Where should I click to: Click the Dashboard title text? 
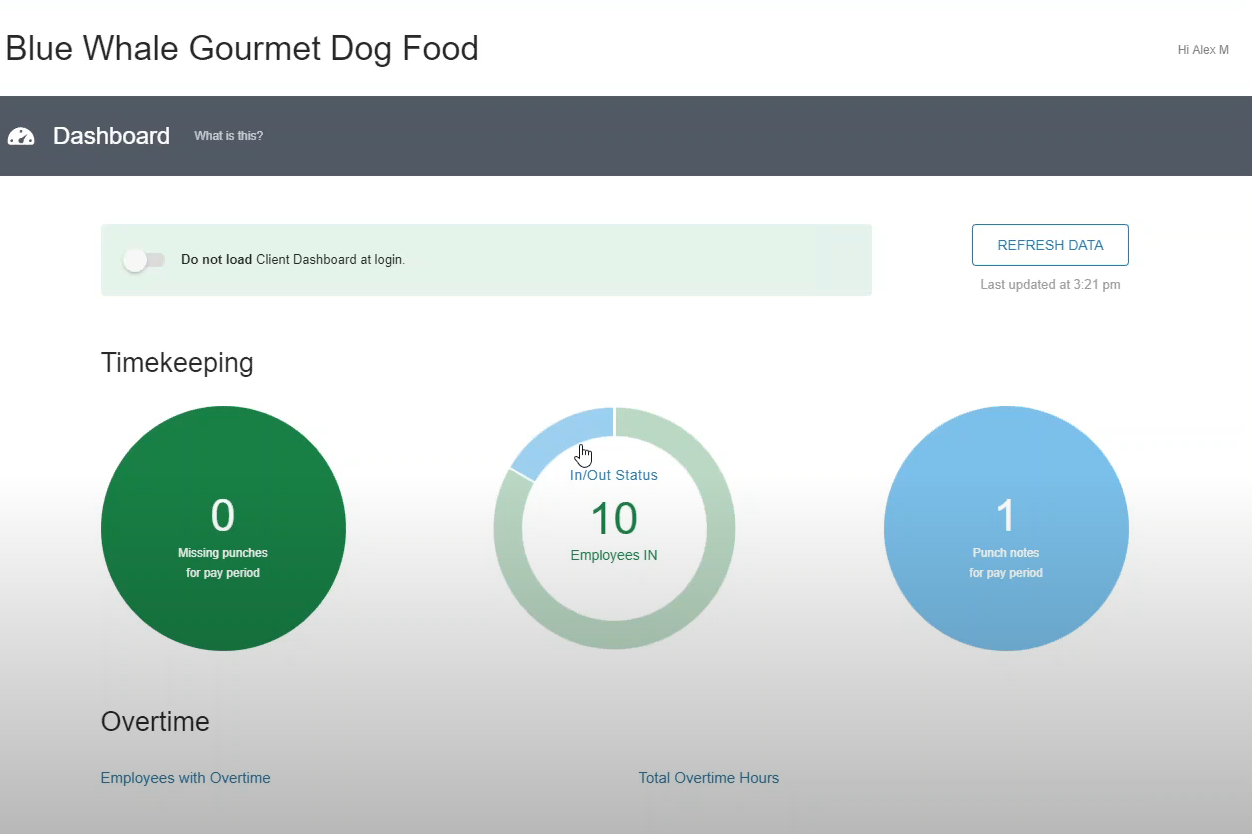(111, 136)
